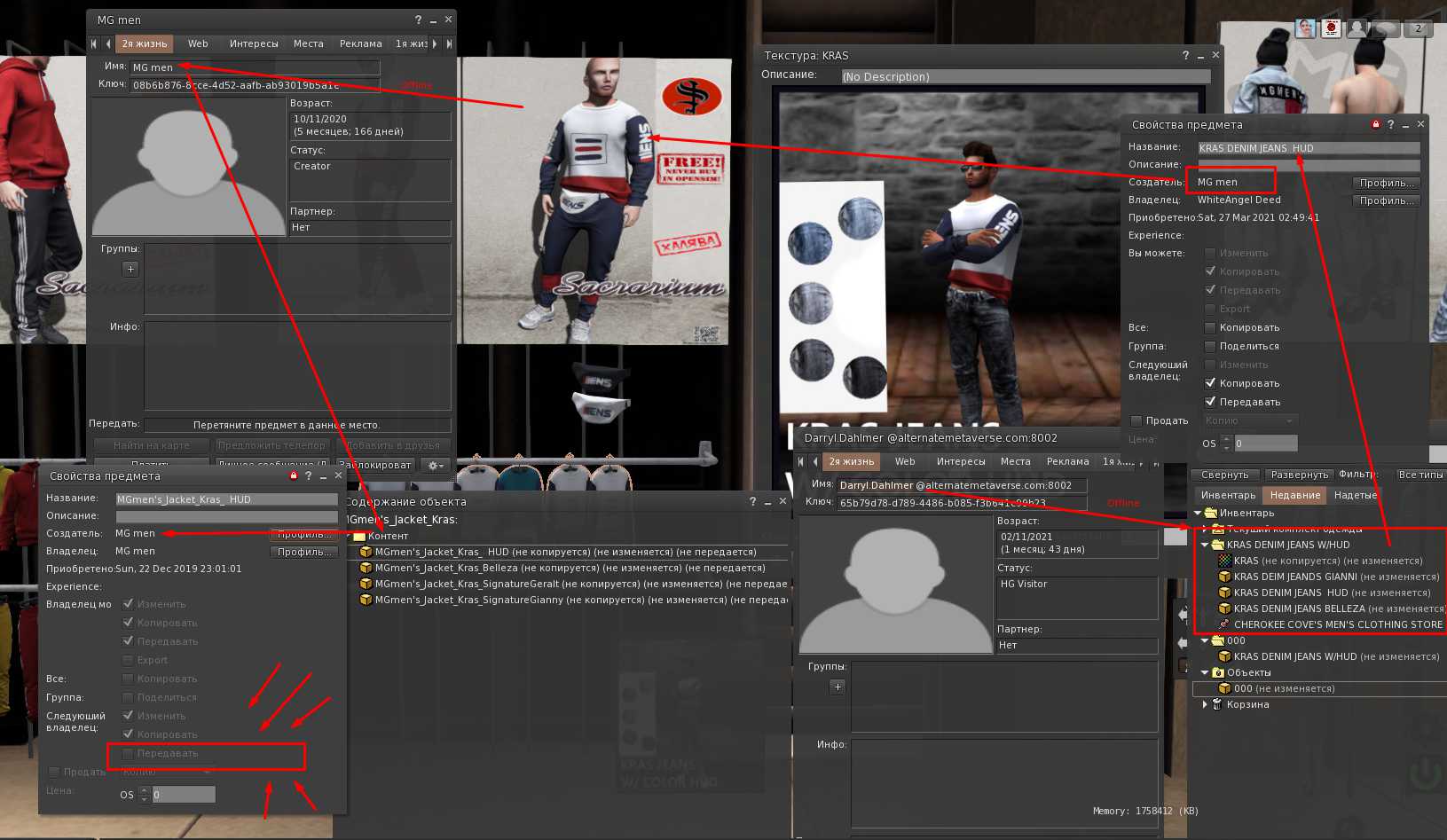Switch to Надетые inventory tab
This screenshot has height=840, width=1447.
1355,495
